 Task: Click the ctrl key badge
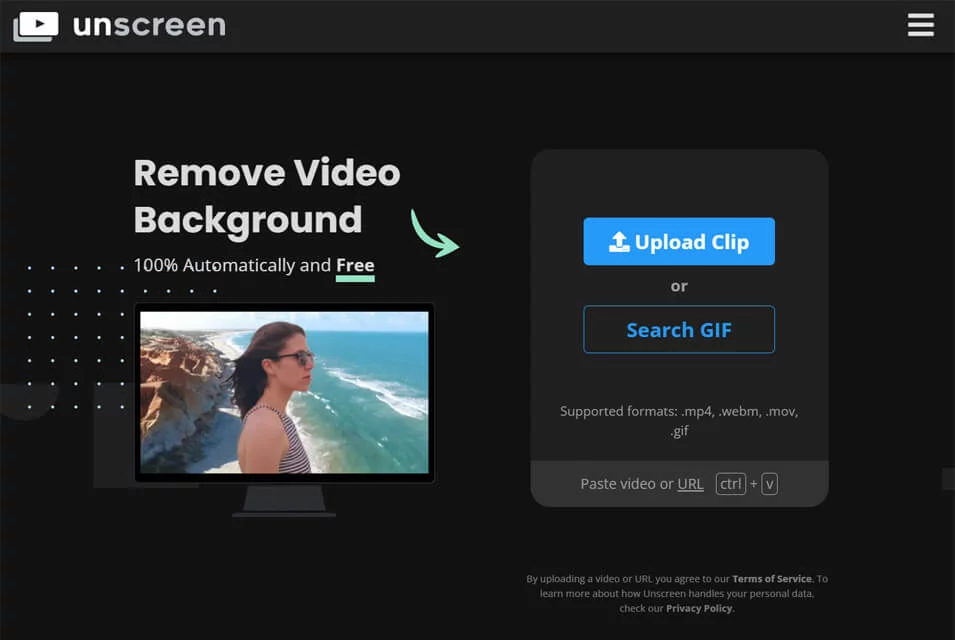[730, 484]
